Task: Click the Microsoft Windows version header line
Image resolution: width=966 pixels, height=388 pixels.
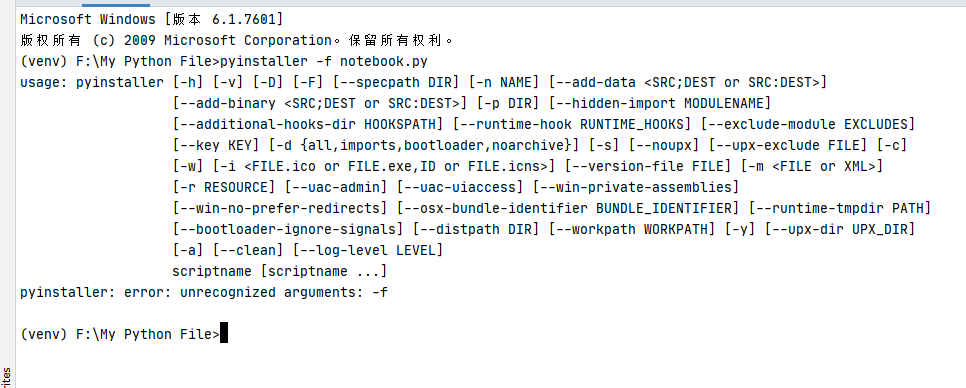Action: [152, 20]
